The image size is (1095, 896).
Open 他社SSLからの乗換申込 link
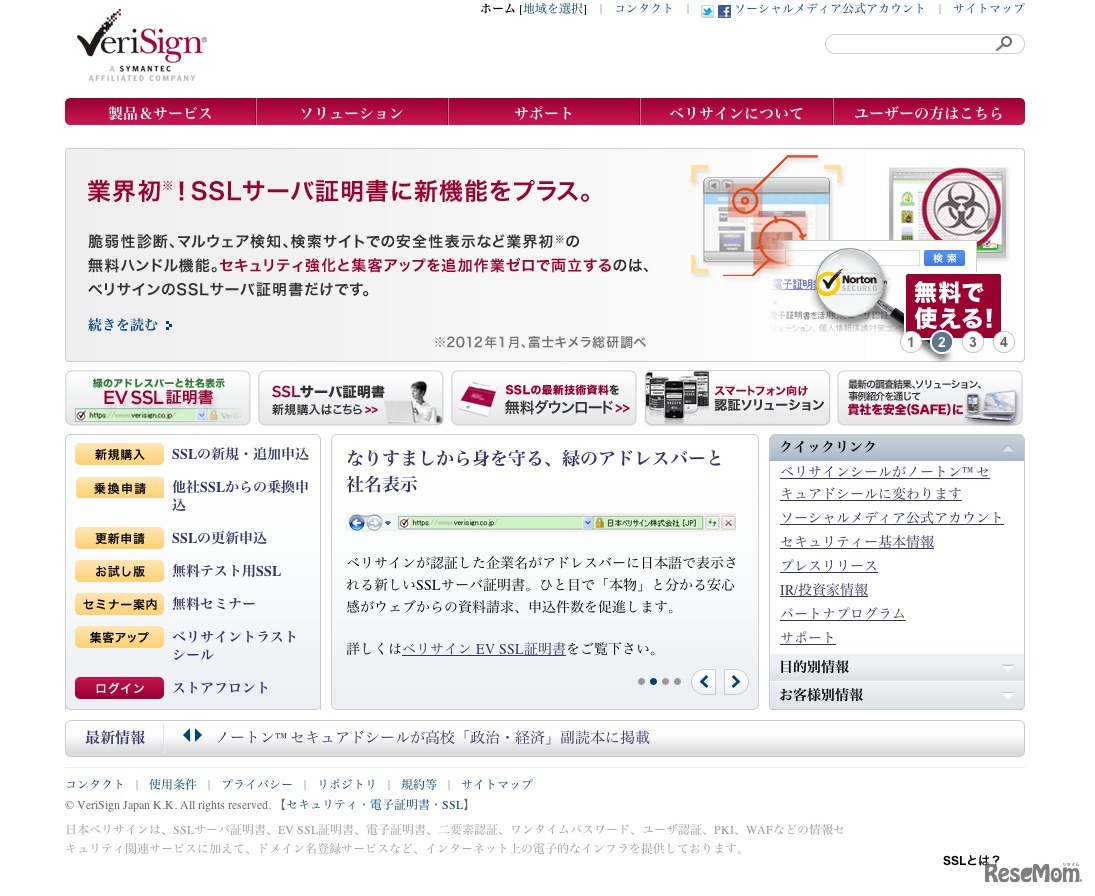(x=240, y=495)
